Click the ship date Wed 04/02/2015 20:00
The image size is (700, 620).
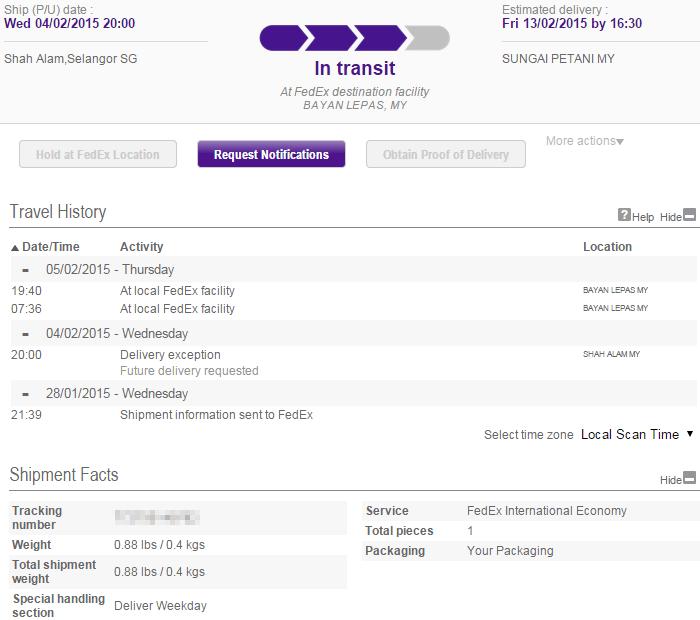[69, 23]
